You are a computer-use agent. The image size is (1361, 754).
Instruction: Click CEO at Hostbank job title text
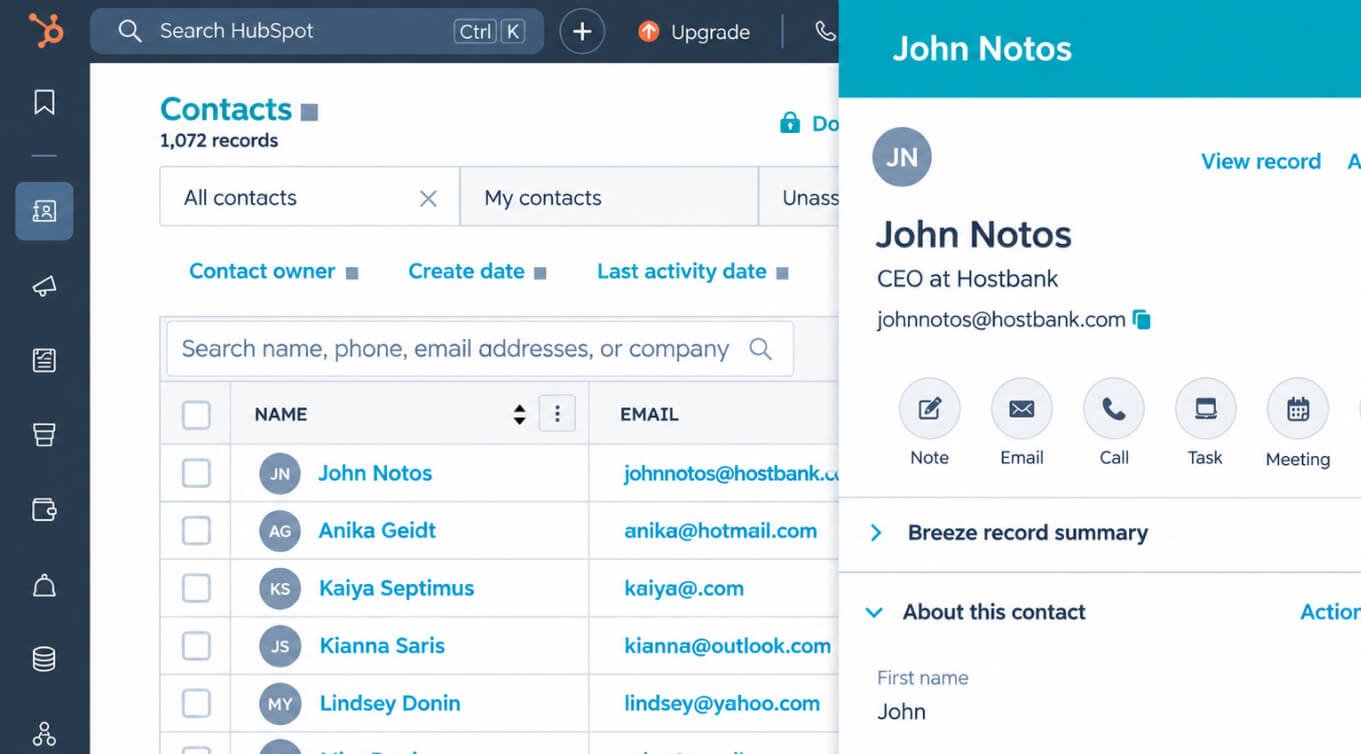967,279
